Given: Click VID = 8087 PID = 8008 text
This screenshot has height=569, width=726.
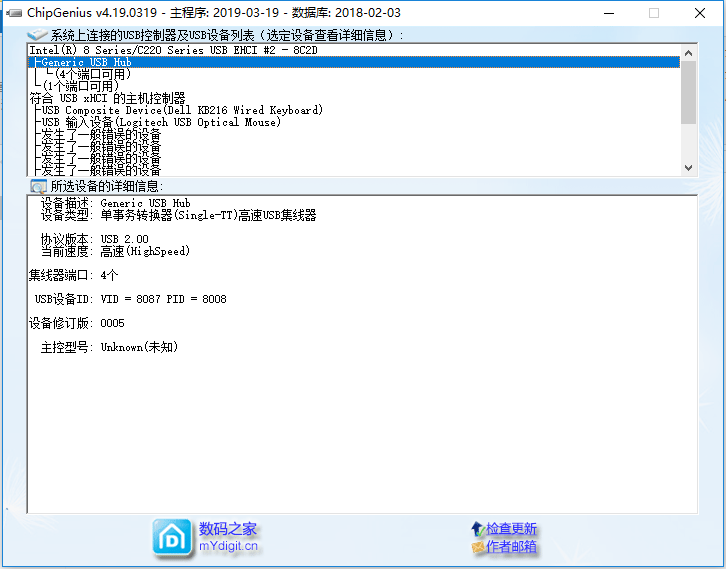Looking at the screenshot, I should coord(163,299).
